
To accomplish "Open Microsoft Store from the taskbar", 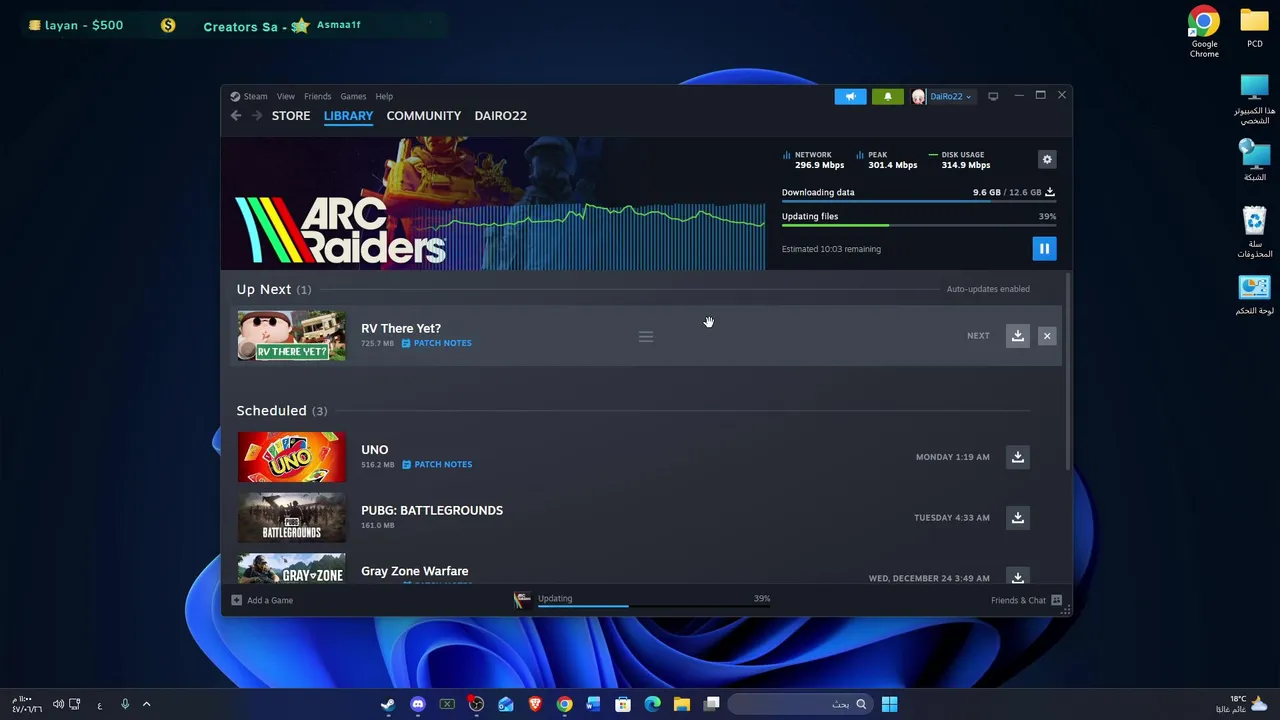I will 623,704.
